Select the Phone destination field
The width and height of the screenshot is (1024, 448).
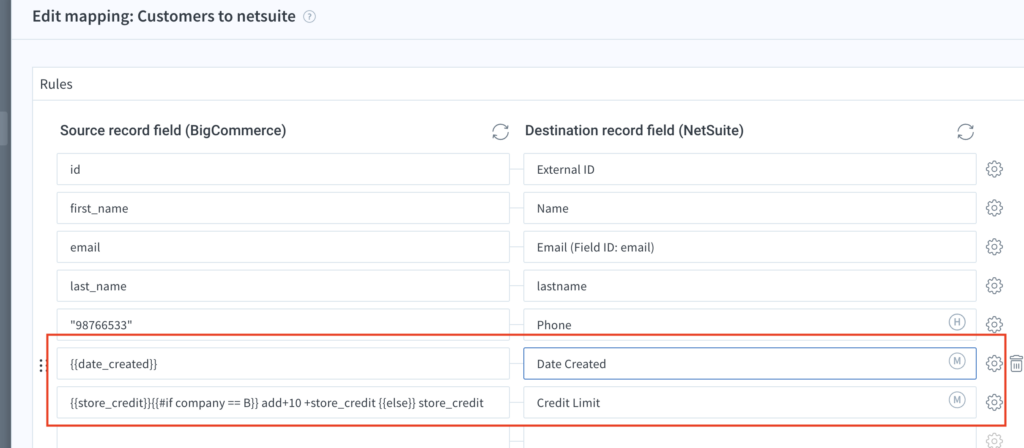[750, 325]
